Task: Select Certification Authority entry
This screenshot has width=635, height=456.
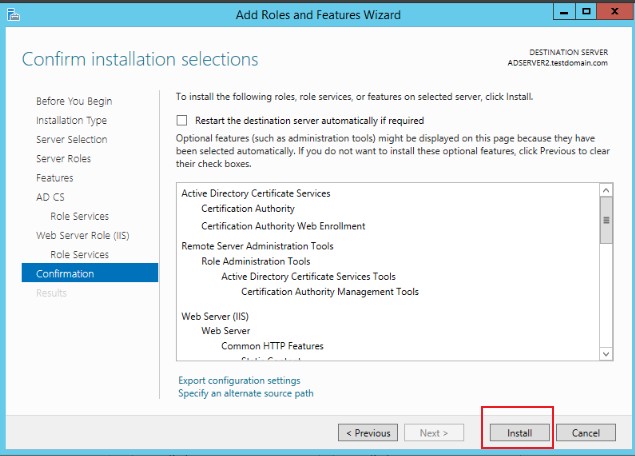Action: pyautogui.click(x=248, y=209)
